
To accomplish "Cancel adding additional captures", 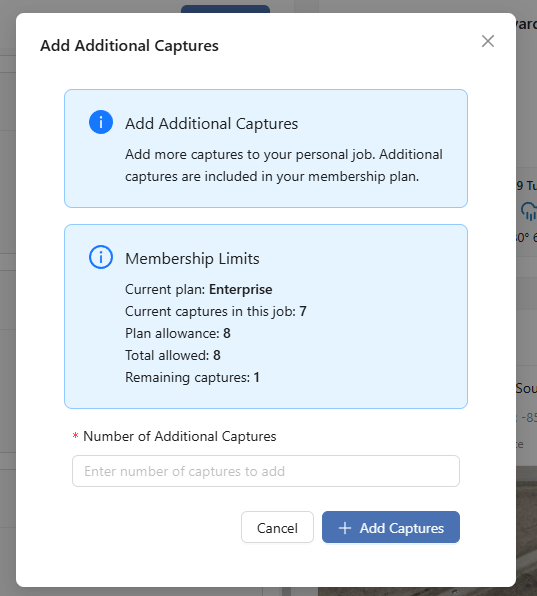I will click(277, 527).
